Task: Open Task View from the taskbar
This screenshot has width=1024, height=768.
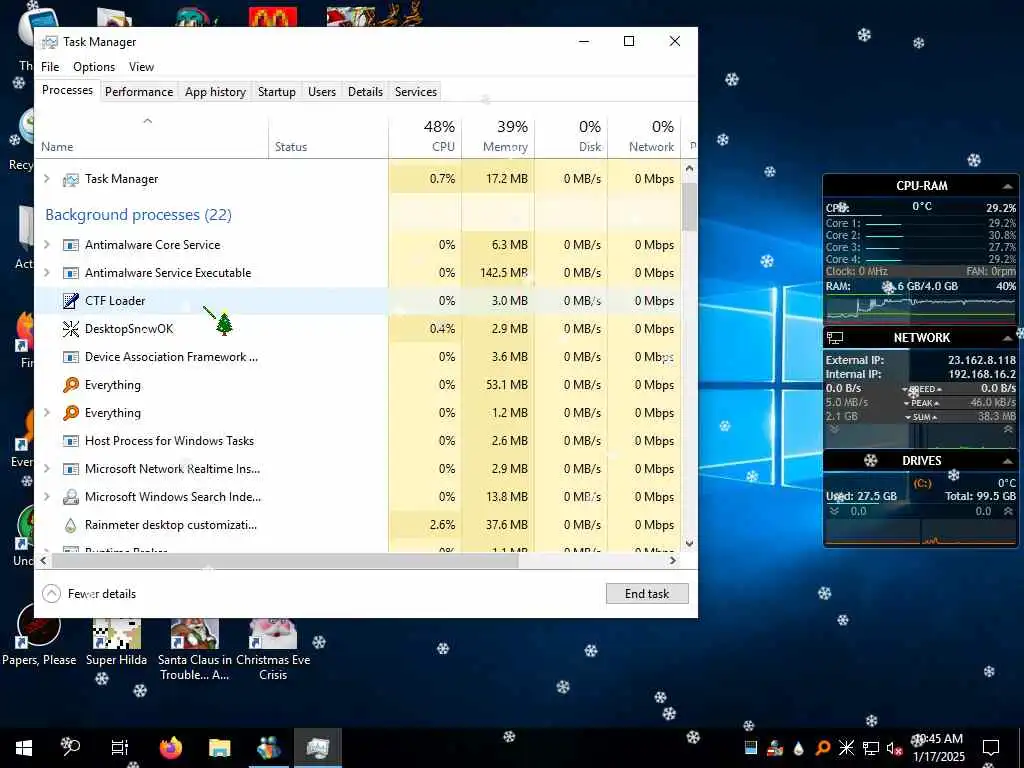Action: [x=120, y=748]
